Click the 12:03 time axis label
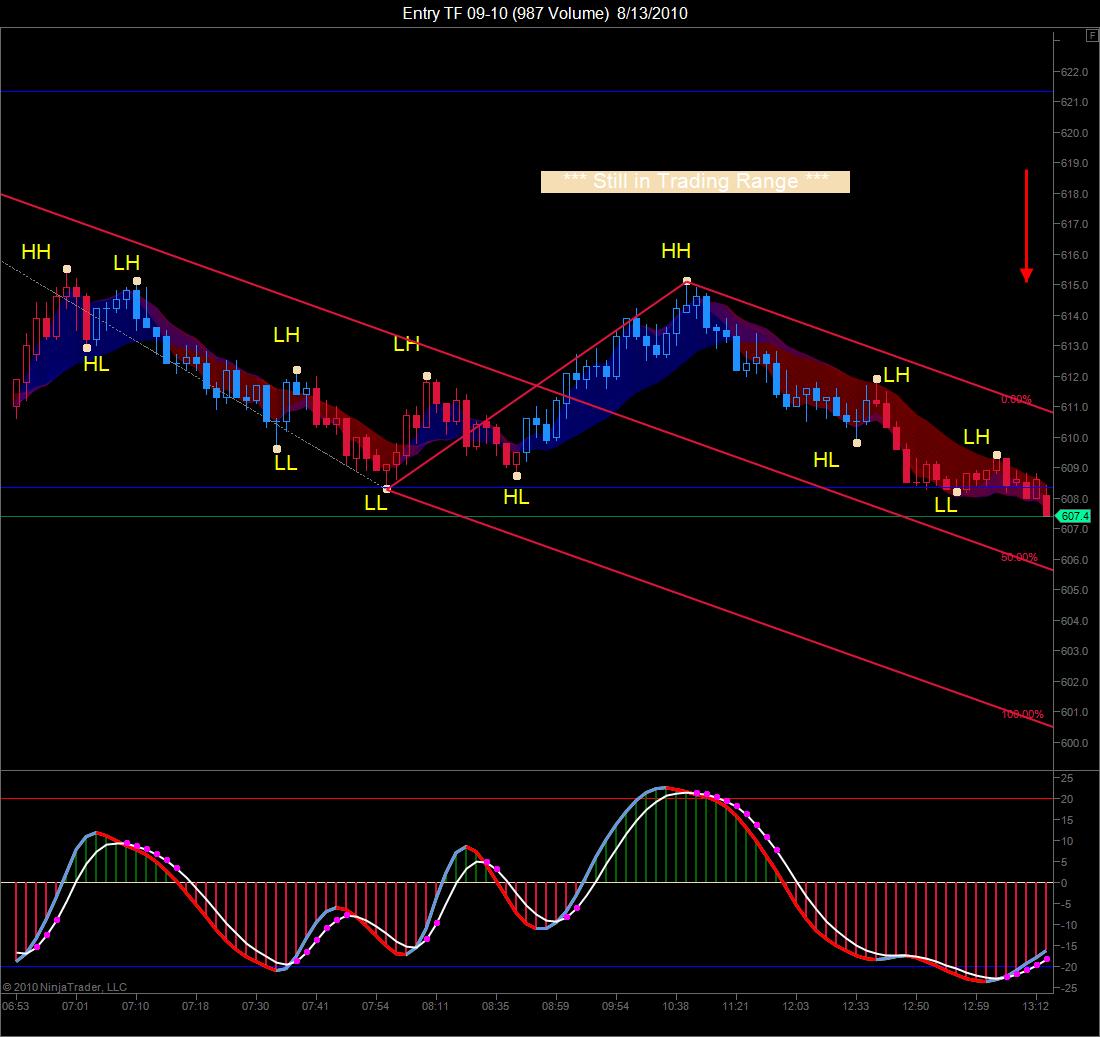1100x1037 pixels. click(x=796, y=1006)
